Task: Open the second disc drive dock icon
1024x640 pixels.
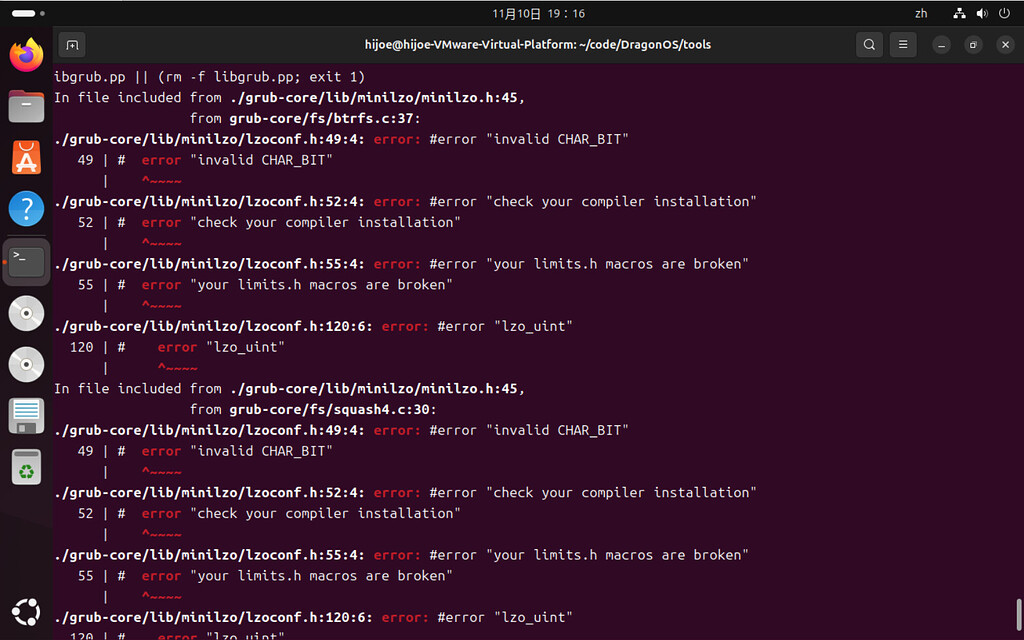Action: click(x=25, y=364)
